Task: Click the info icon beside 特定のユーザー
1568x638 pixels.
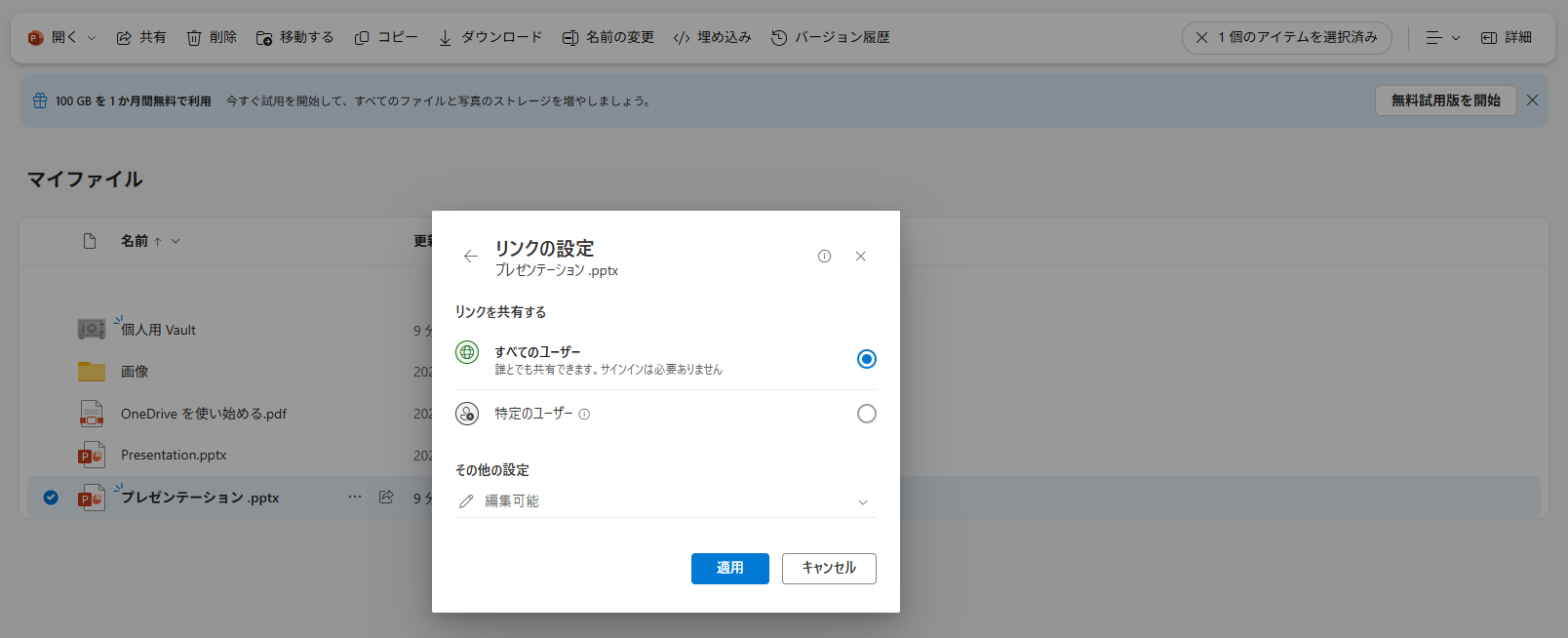Action: (x=584, y=415)
